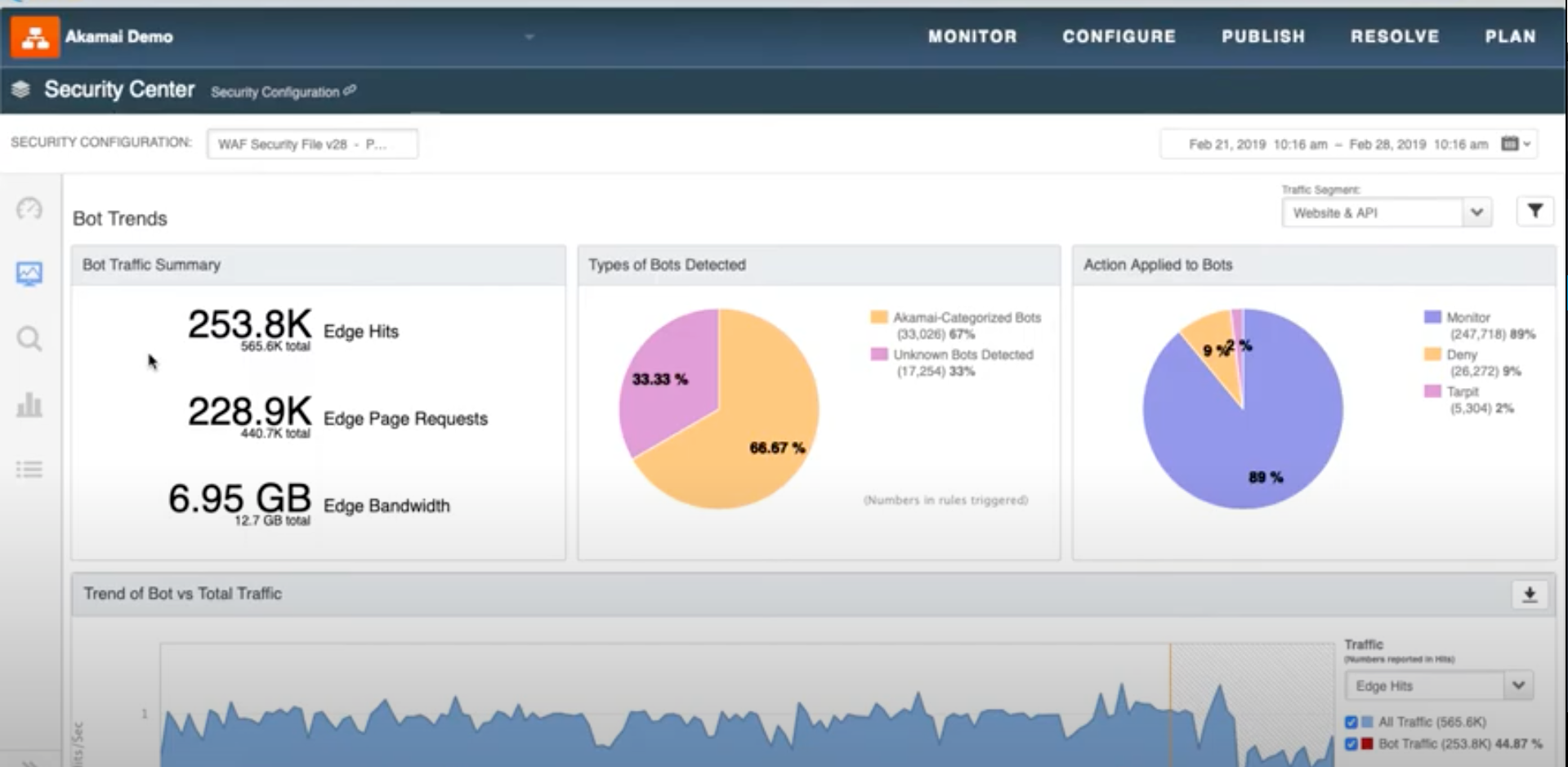Click the Deny legend label
This screenshot has width=1568, height=767.
(x=1462, y=355)
